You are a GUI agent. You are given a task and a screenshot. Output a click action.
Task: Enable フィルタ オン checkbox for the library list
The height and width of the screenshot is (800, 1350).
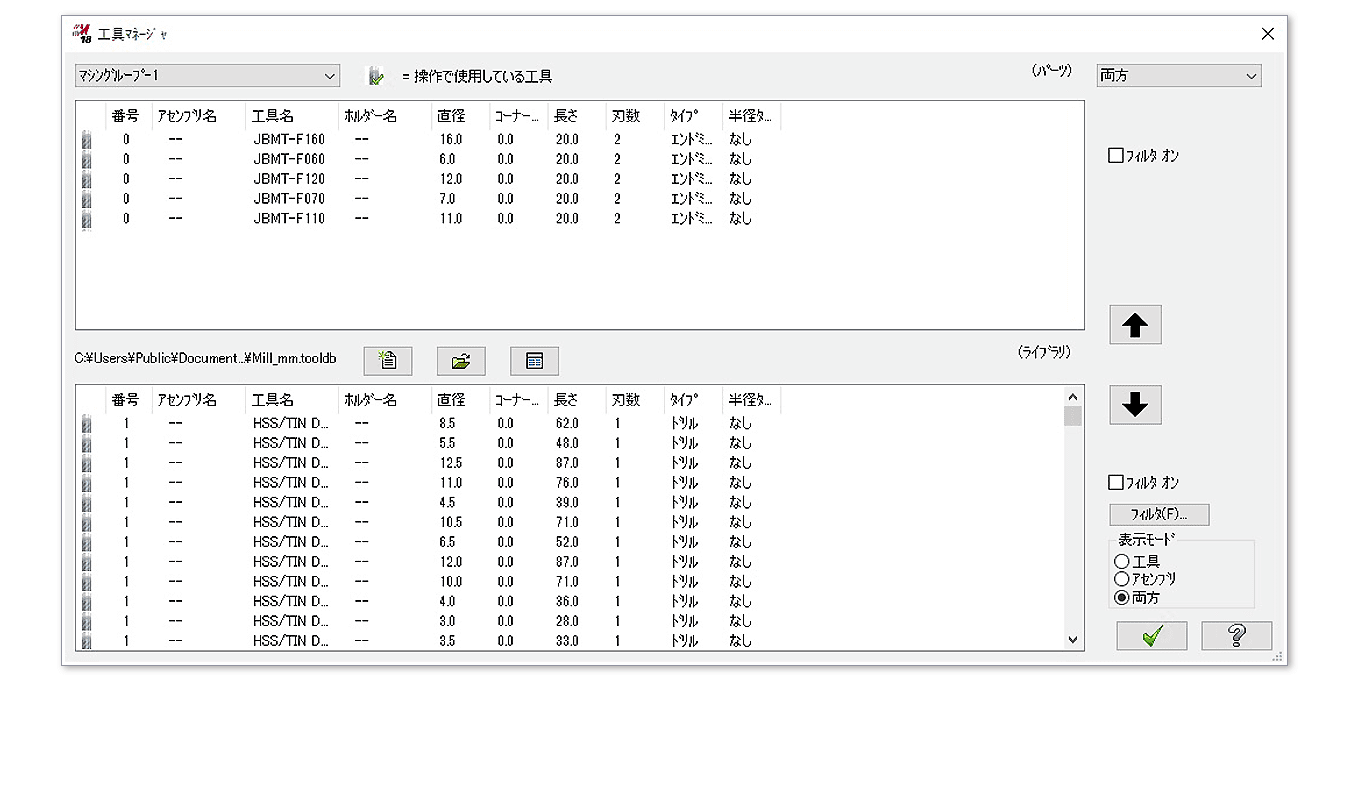point(1116,483)
